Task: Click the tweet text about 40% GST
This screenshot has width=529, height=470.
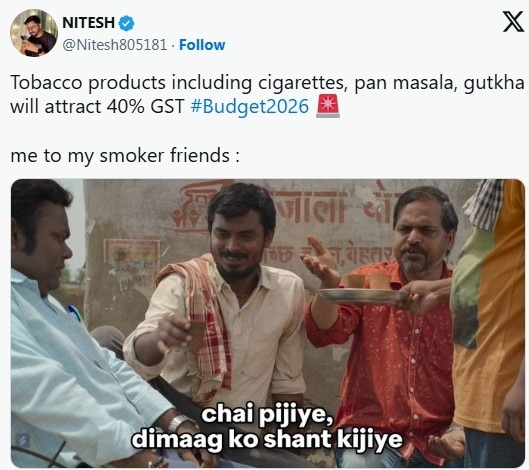Action: click(x=267, y=94)
